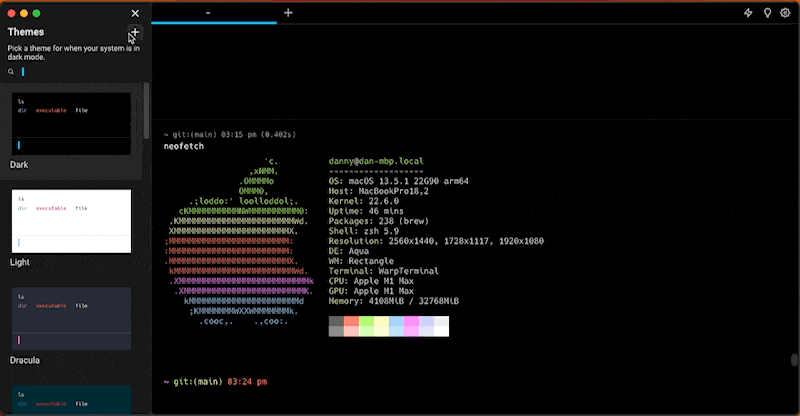Close the Themes side panel
Screen dimensions: 800x416
click(x=135, y=13)
